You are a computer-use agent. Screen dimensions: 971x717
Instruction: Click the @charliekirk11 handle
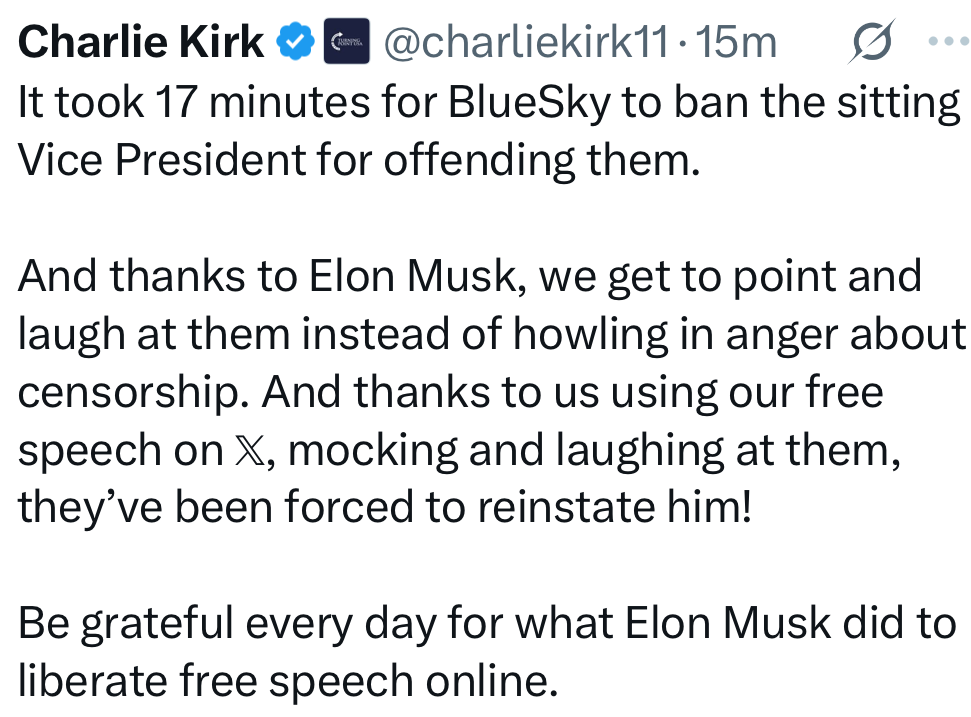pyautogui.click(x=523, y=42)
